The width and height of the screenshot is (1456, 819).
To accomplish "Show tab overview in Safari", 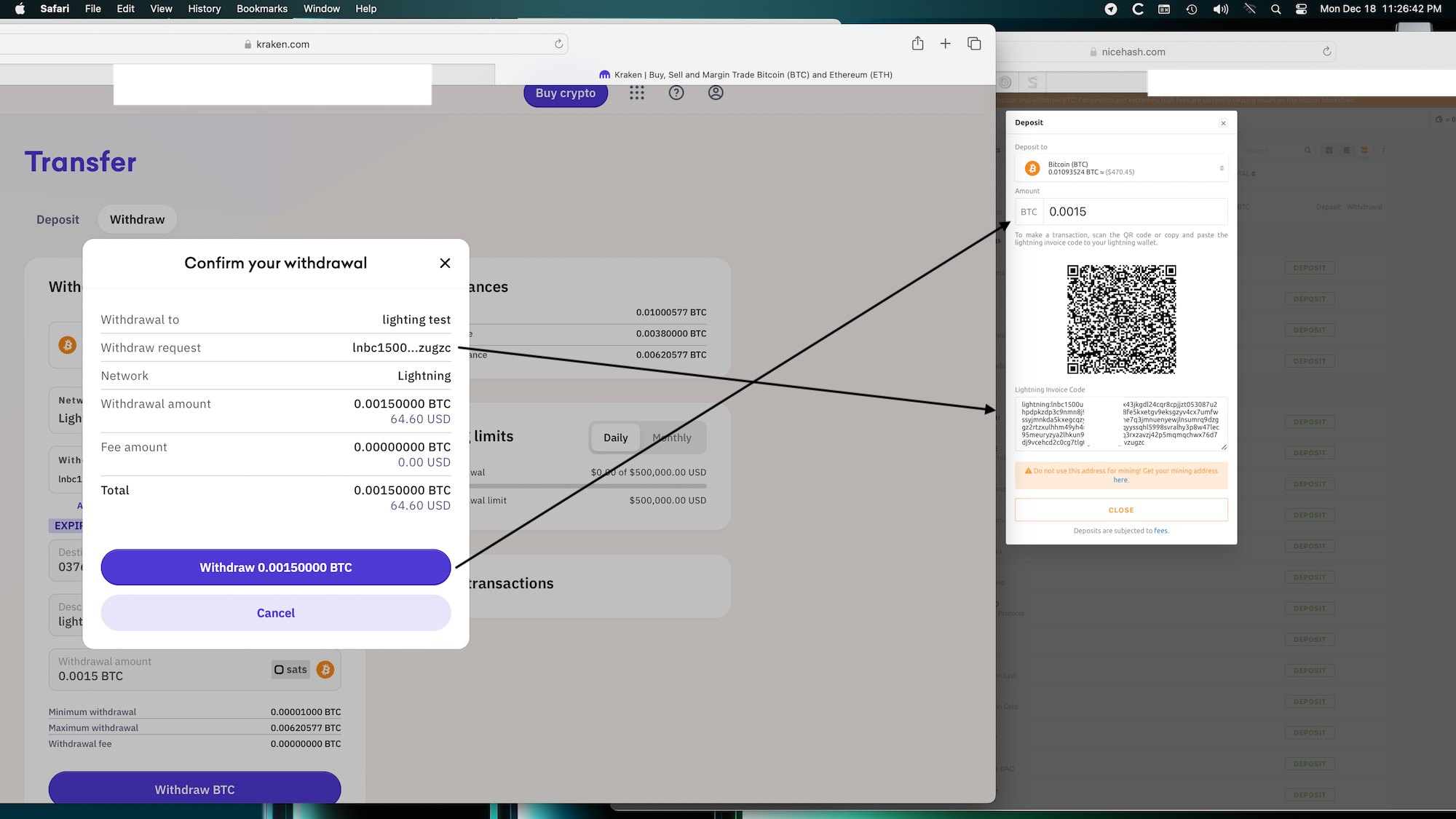I will (974, 44).
